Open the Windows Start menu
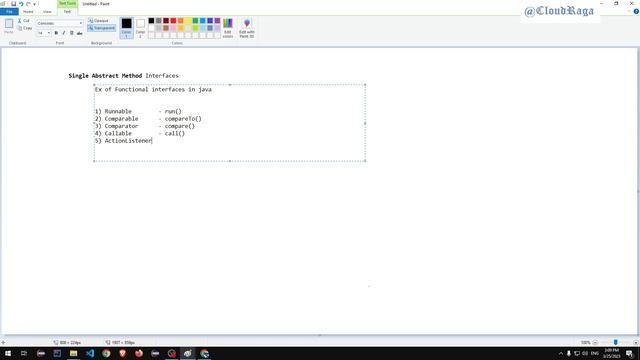This screenshot has width=640, height=360. tap(8, 353)
